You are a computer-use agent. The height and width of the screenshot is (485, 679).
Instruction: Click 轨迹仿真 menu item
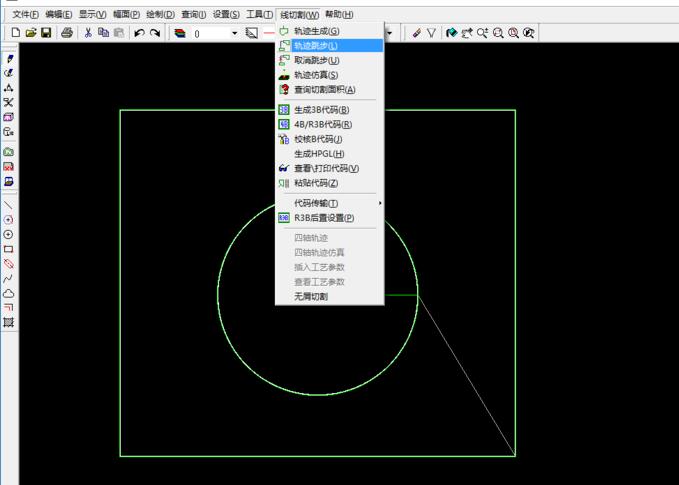pyautogui.click(x=315, y=75)
